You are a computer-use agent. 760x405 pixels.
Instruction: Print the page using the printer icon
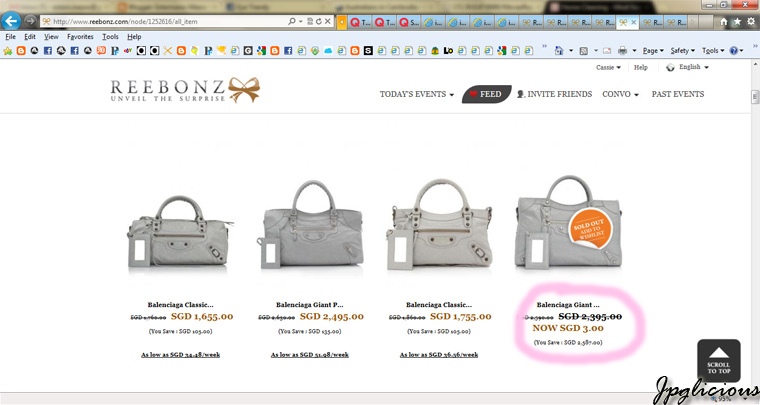tap(622, 51)
